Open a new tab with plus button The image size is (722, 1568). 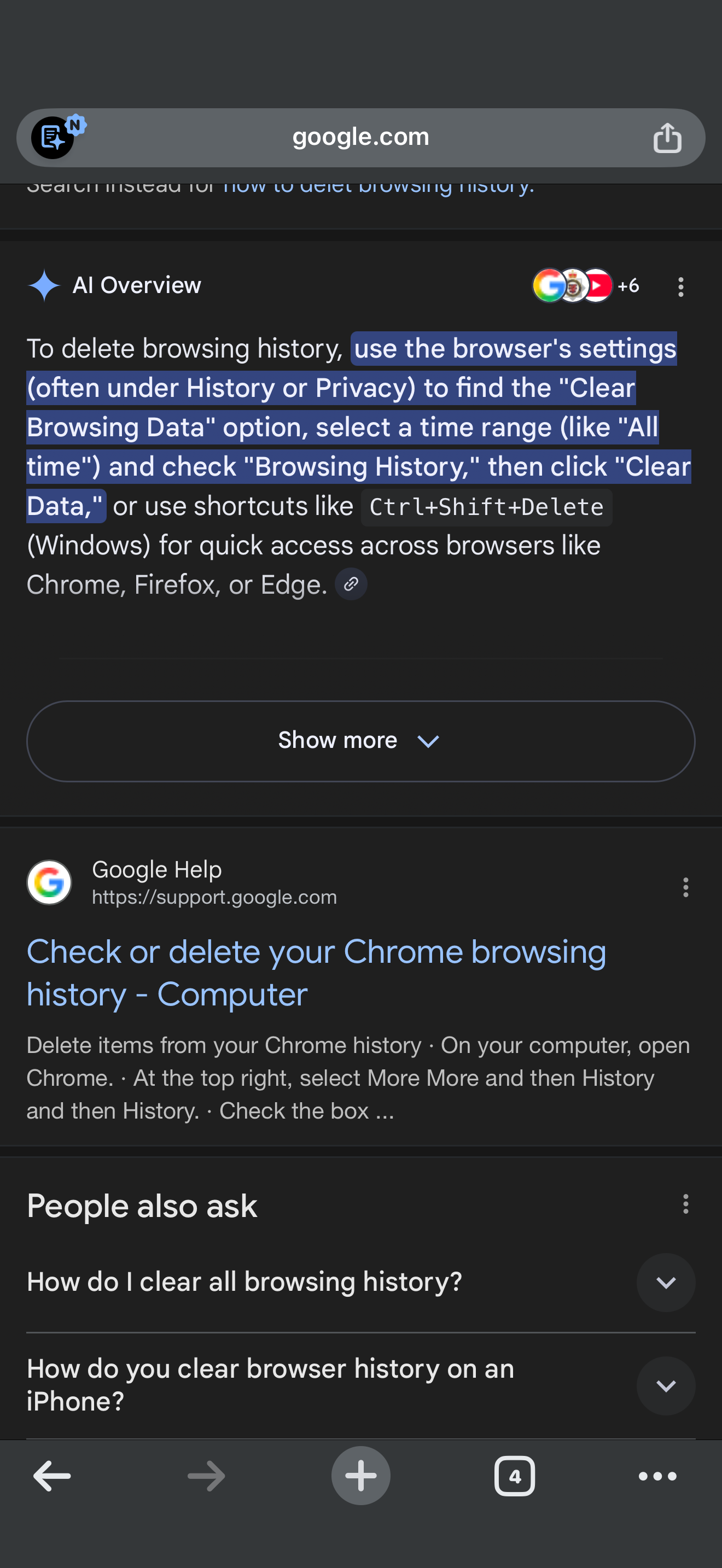[360, 1476]
